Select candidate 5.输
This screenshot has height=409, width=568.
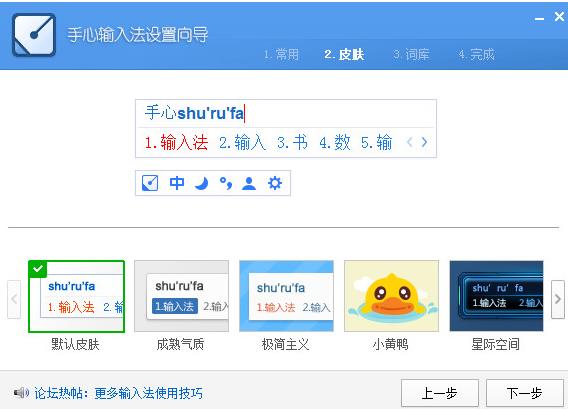pos(376,142)
